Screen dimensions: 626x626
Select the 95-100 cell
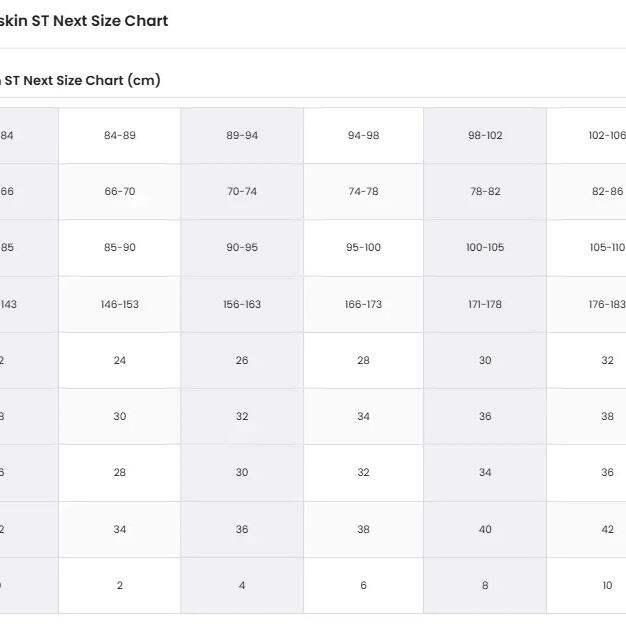tap(363, 248)
